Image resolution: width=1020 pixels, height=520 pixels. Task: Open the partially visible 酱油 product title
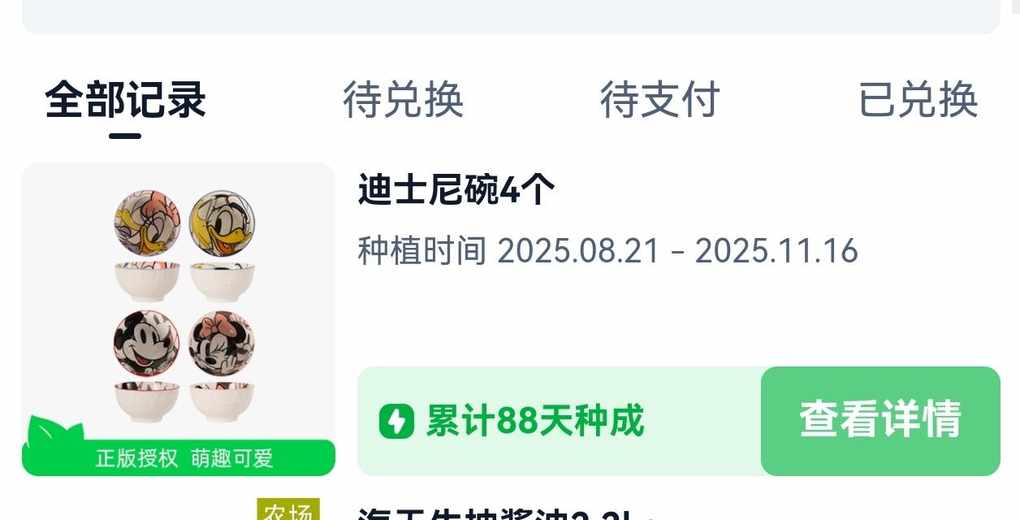coord(494,514)
